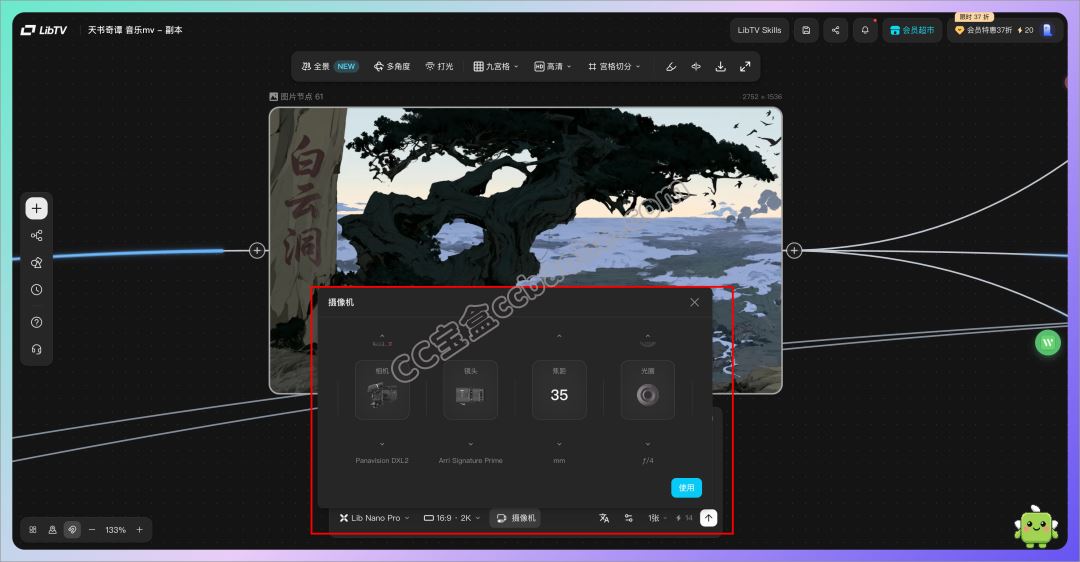Click the ƒ/4 aperture value
This screenshot has height=562, width=1080.
tap(647, 461)
